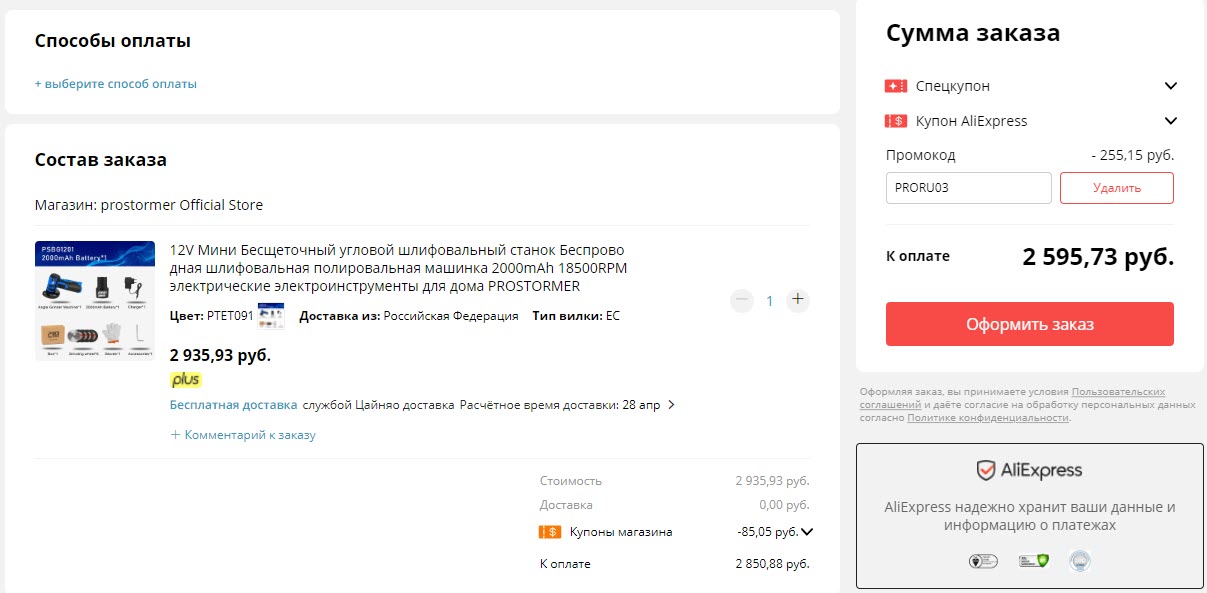Open delivery options chevron next to 28 апр
Screen dimensions: 1207x593
(671, 405)
